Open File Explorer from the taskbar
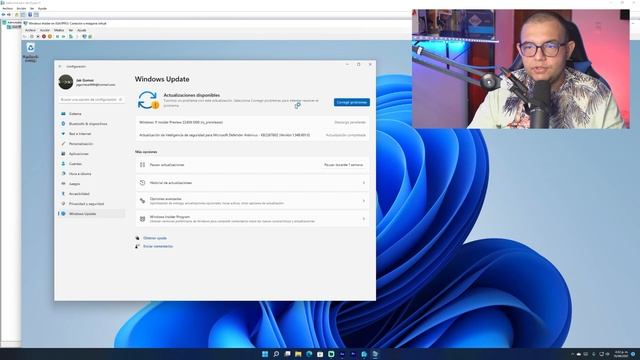640x360 pixels. [x=298, y=354]
